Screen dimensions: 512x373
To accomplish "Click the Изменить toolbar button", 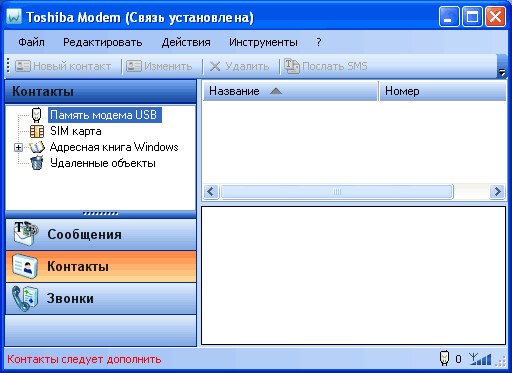I will 159,66.
